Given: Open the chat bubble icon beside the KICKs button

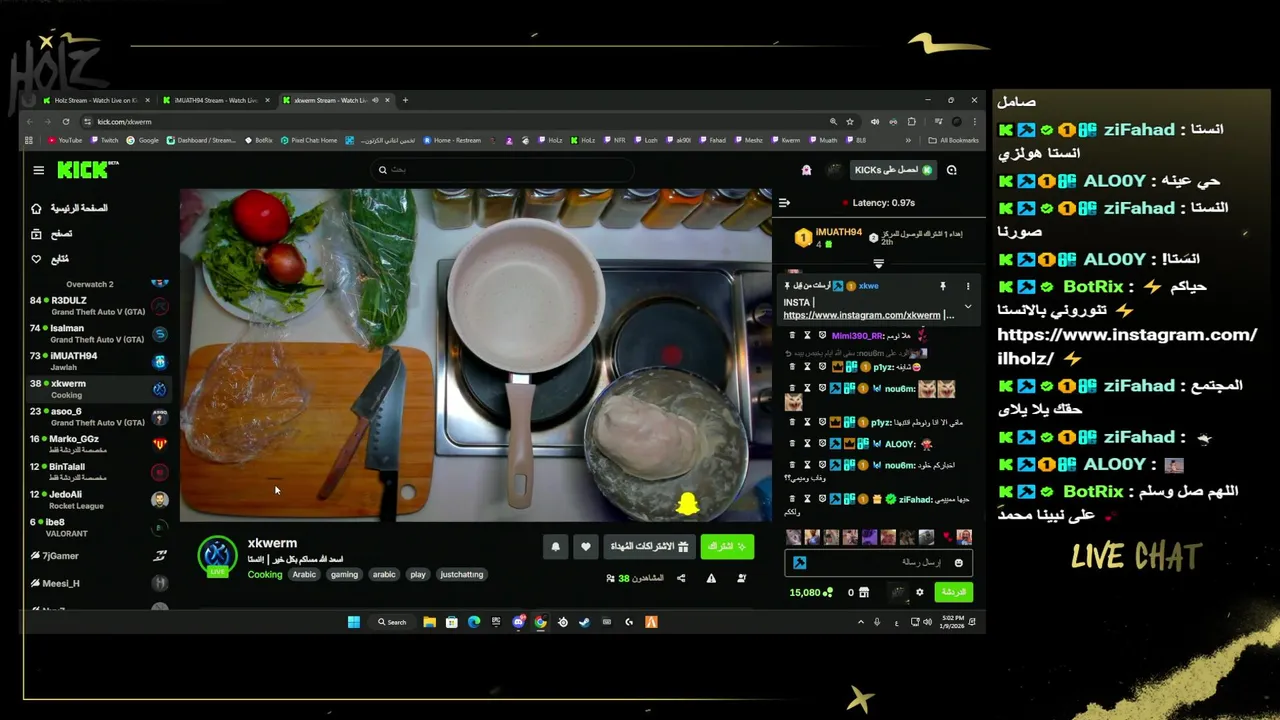Looking at the screenshot, I should 952,170.
